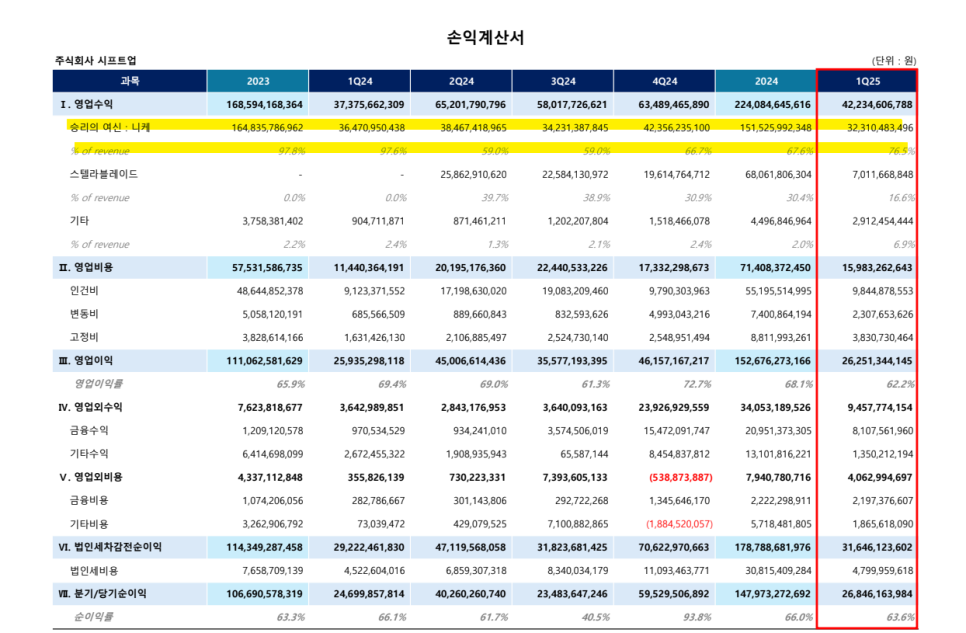The width and height of the screenshot is (966, 633).
Task: Select the 3Q24 column header
Action: (x=562, y=81)
